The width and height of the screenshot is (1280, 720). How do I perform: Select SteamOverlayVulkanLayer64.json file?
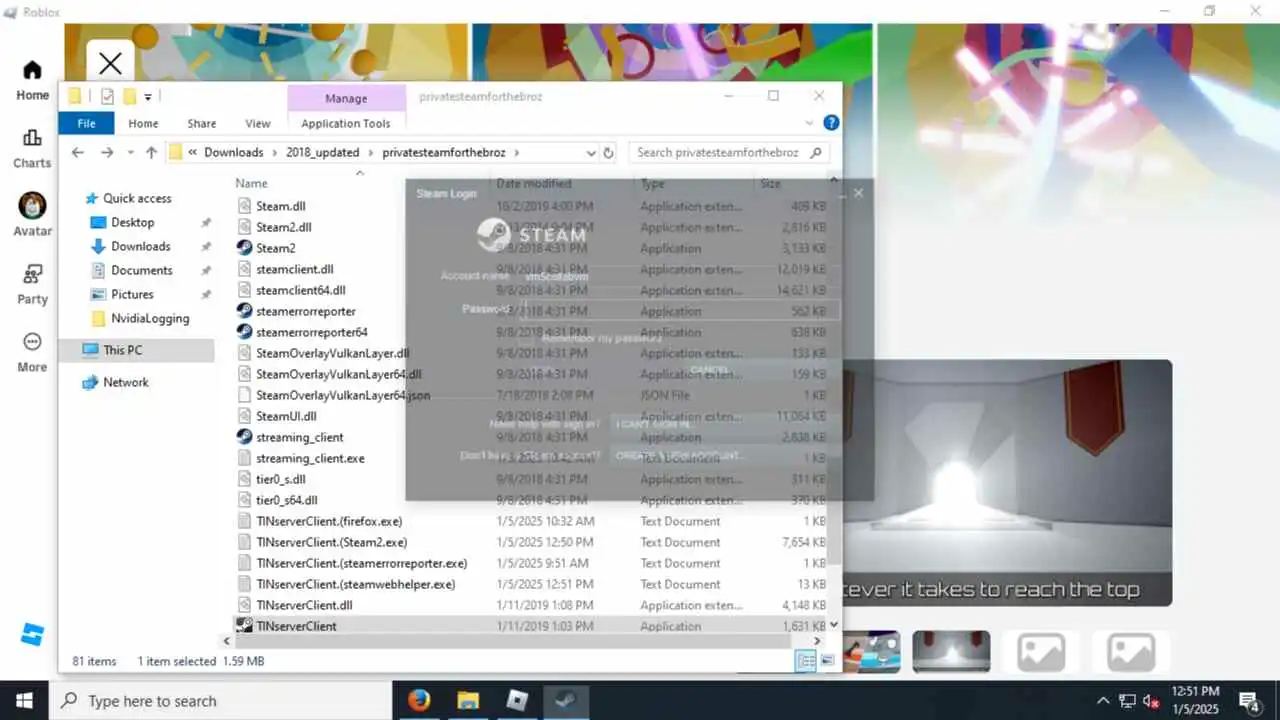point(343,395)
